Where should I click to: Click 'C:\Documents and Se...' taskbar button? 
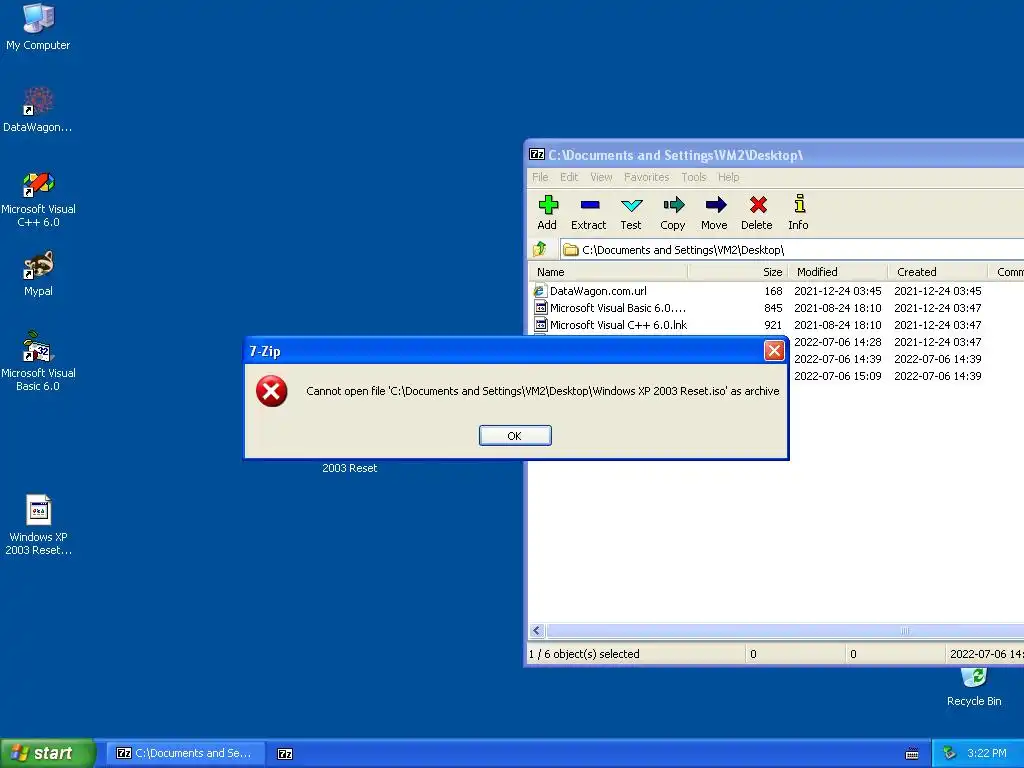185,753
